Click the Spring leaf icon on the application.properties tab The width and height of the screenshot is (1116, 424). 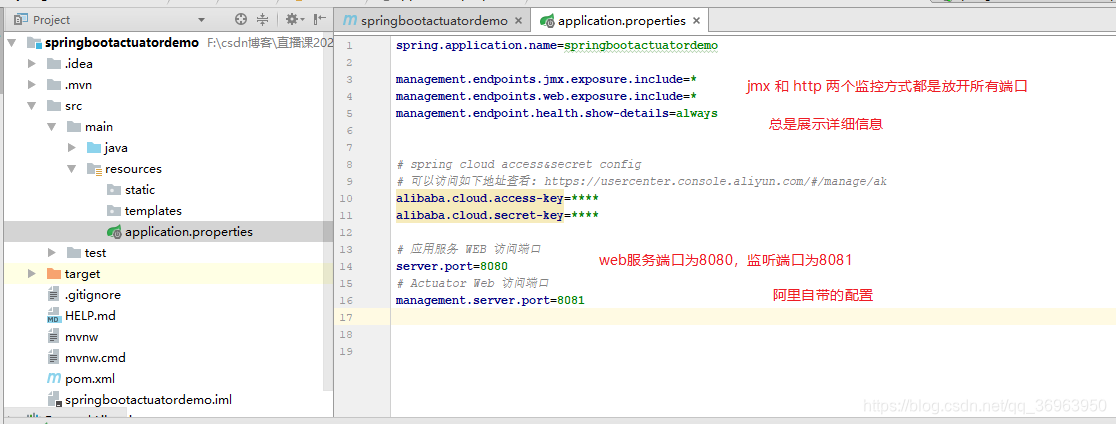[547, 21]
